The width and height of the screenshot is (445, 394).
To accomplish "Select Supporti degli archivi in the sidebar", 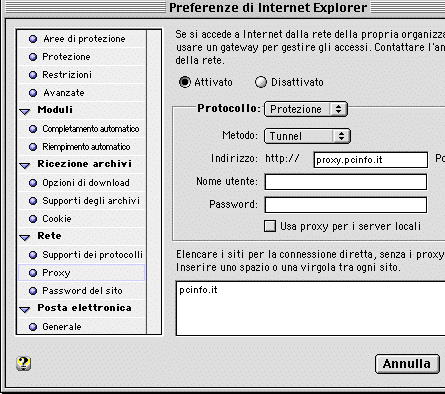I will (x=82, y=201).
